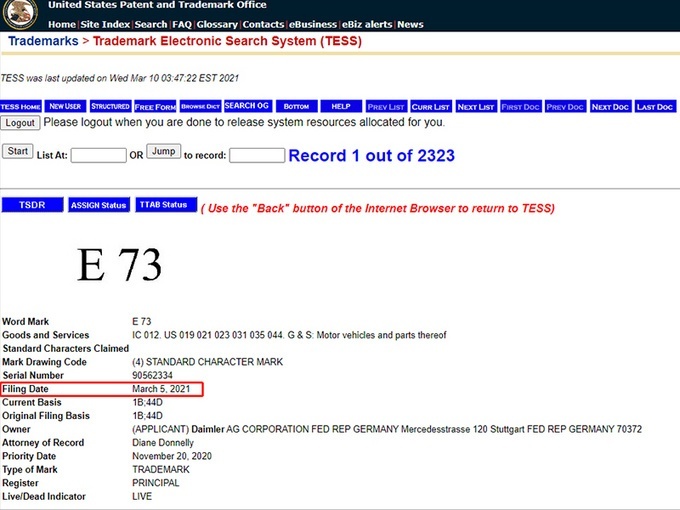Select the PRINCIPAL register value
Viewport: 680px width, 510px height.
pos(155,483)
